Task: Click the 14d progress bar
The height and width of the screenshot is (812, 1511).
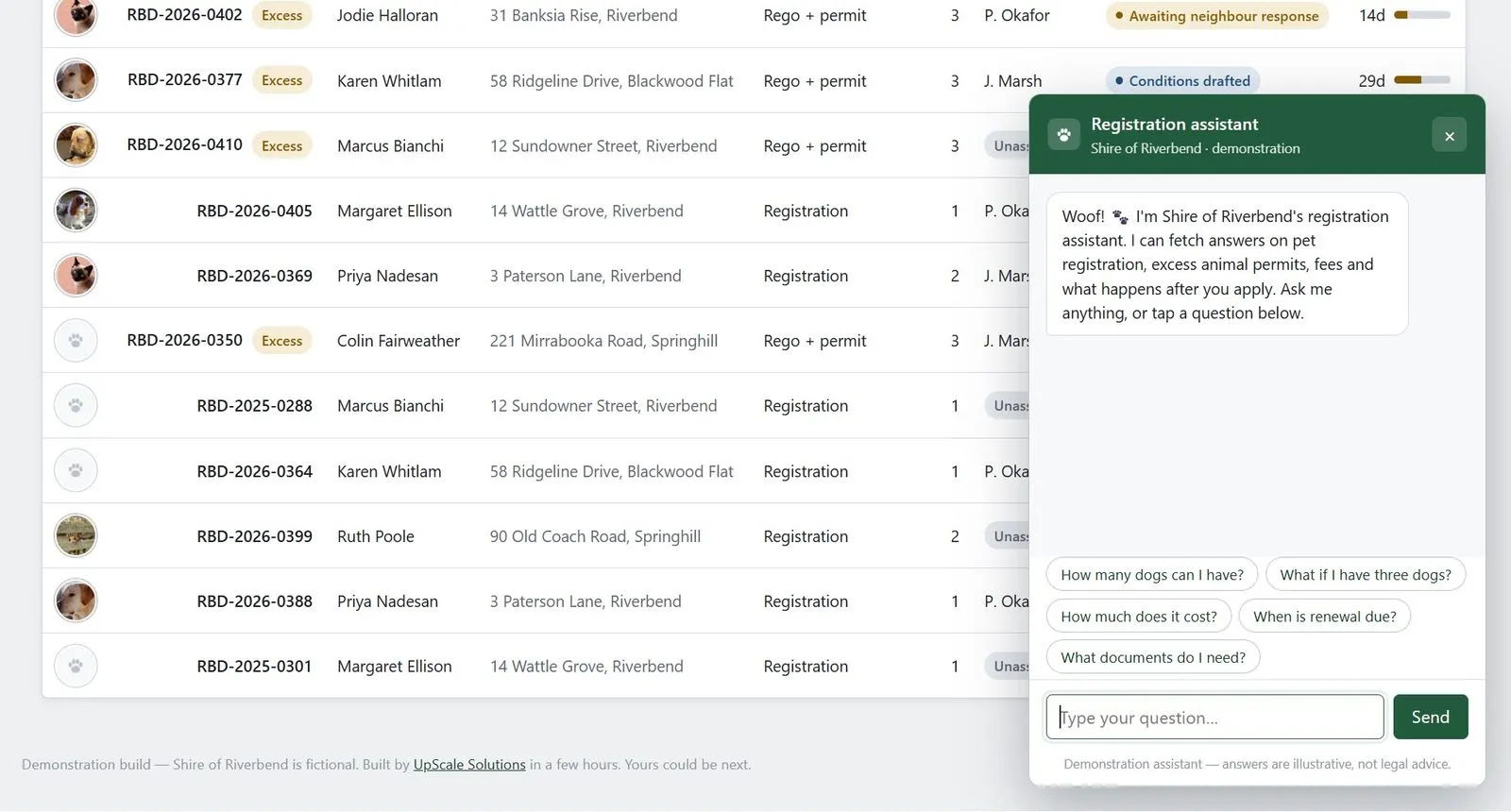Action: (1422, 15)
